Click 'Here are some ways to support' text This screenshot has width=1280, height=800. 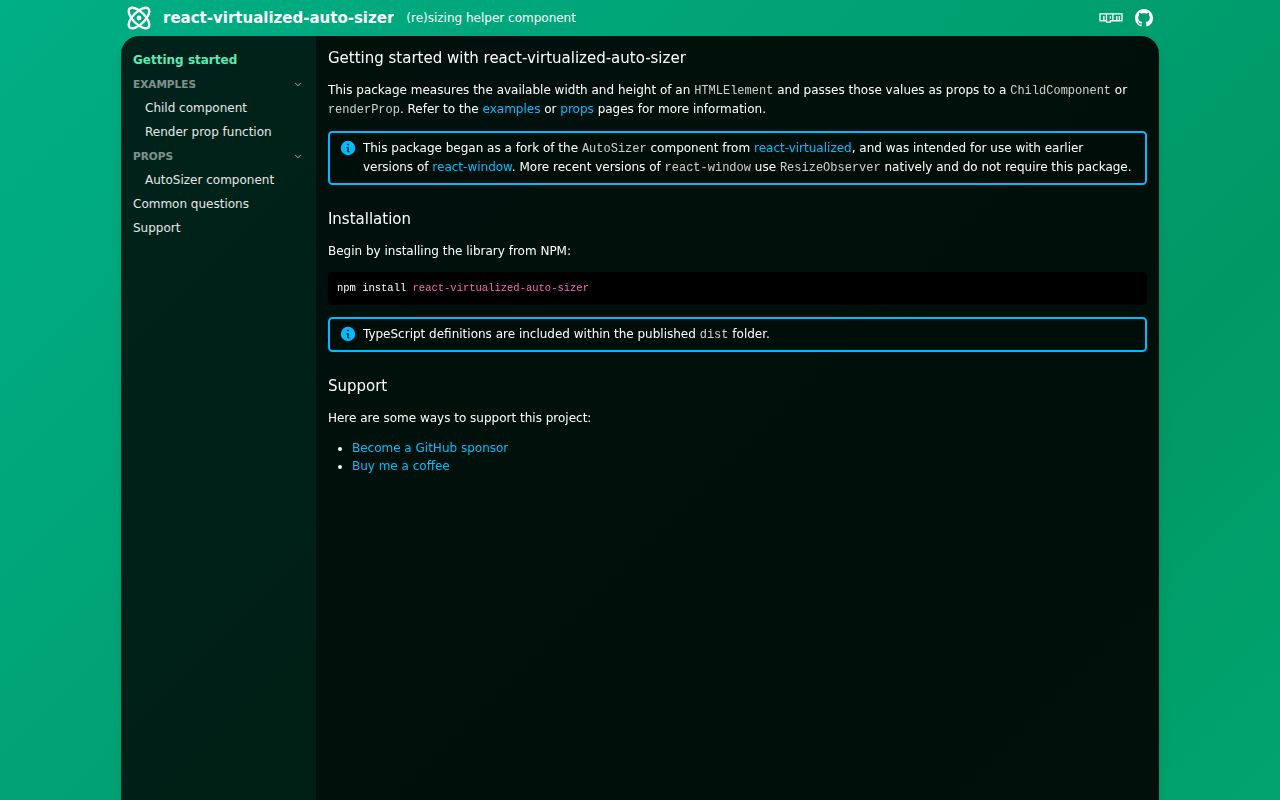click(x=459, y=418)
